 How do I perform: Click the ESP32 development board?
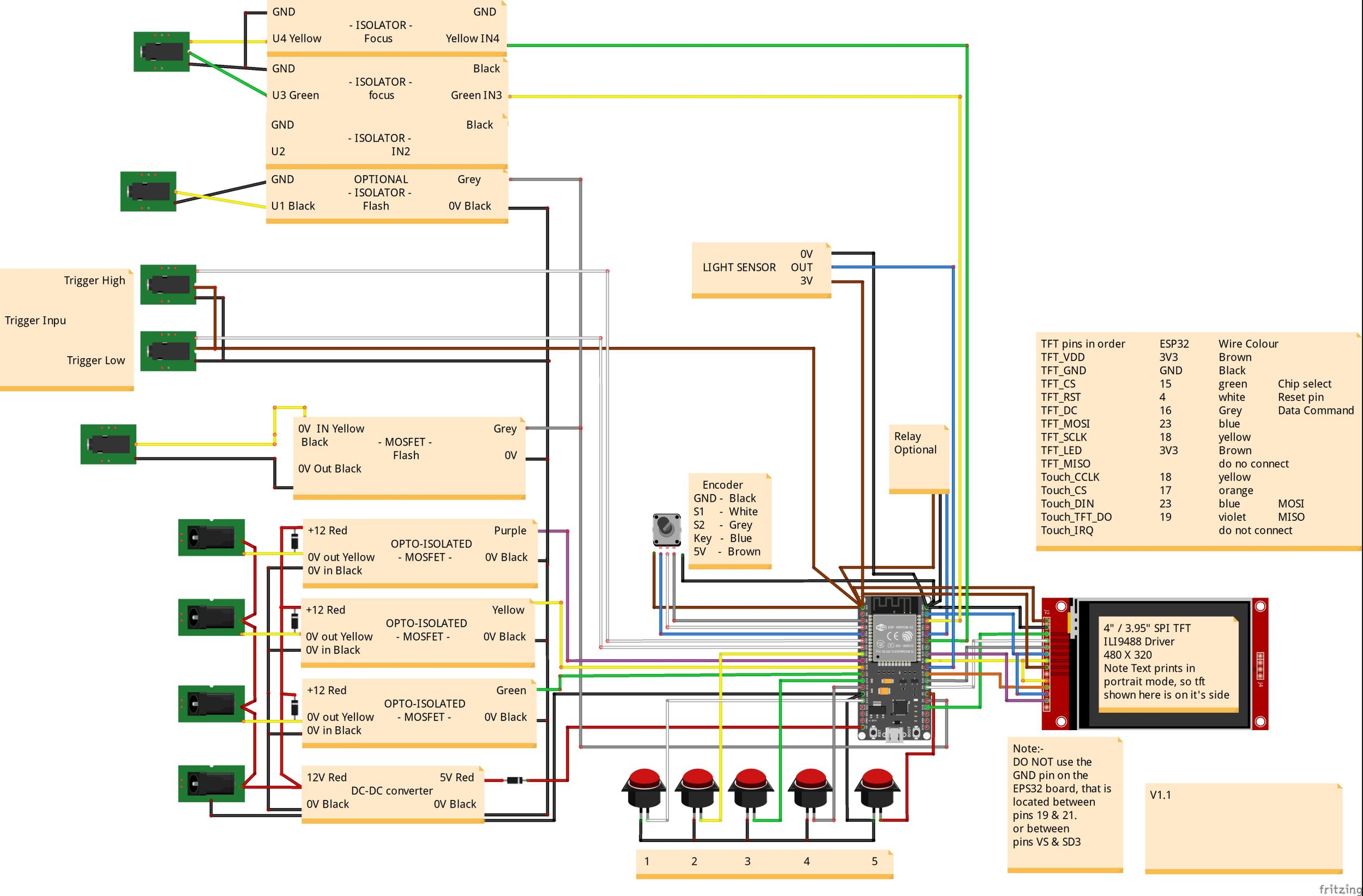coord(894,669)
